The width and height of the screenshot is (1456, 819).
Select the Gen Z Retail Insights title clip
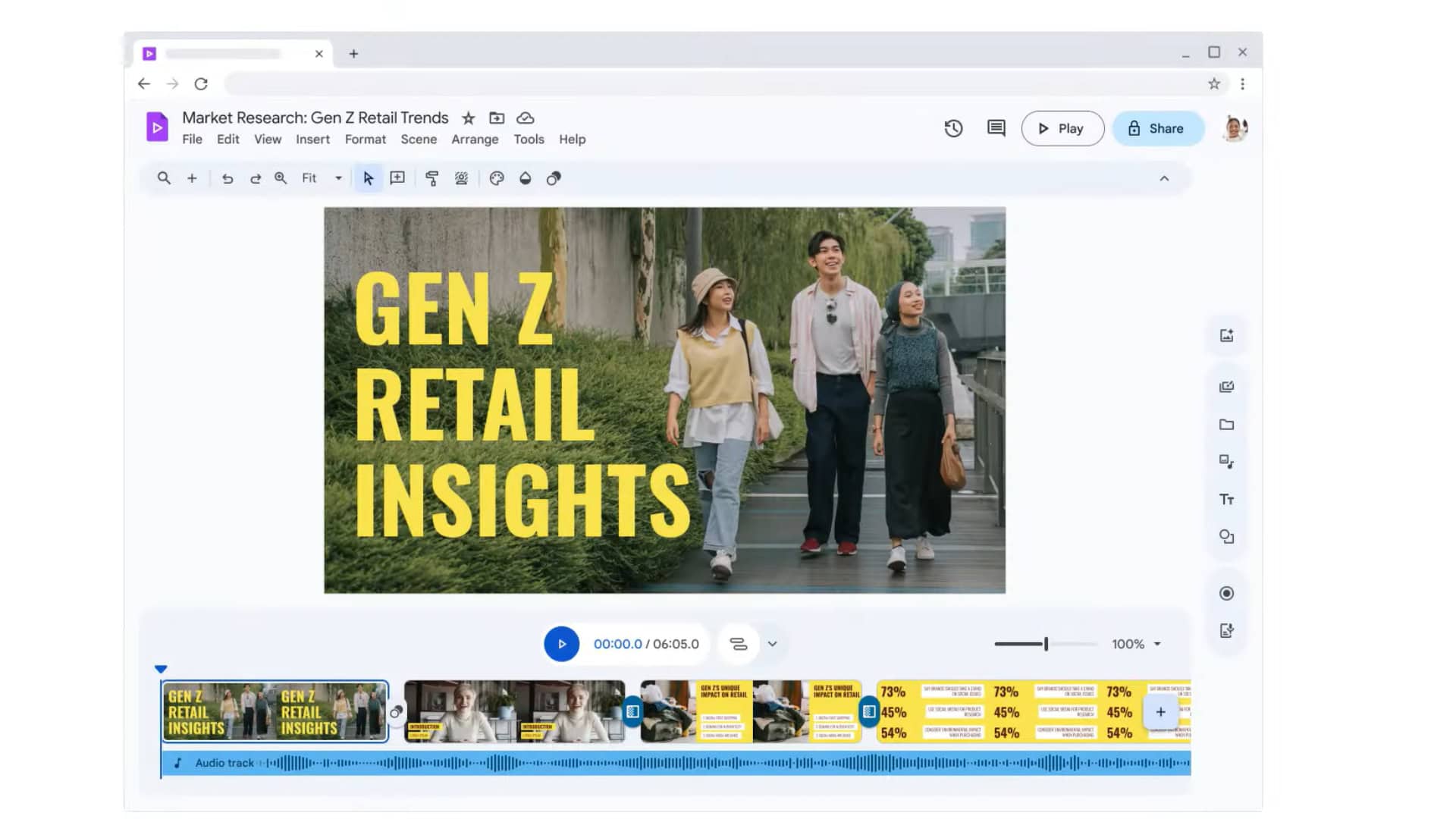pos(275,711)
